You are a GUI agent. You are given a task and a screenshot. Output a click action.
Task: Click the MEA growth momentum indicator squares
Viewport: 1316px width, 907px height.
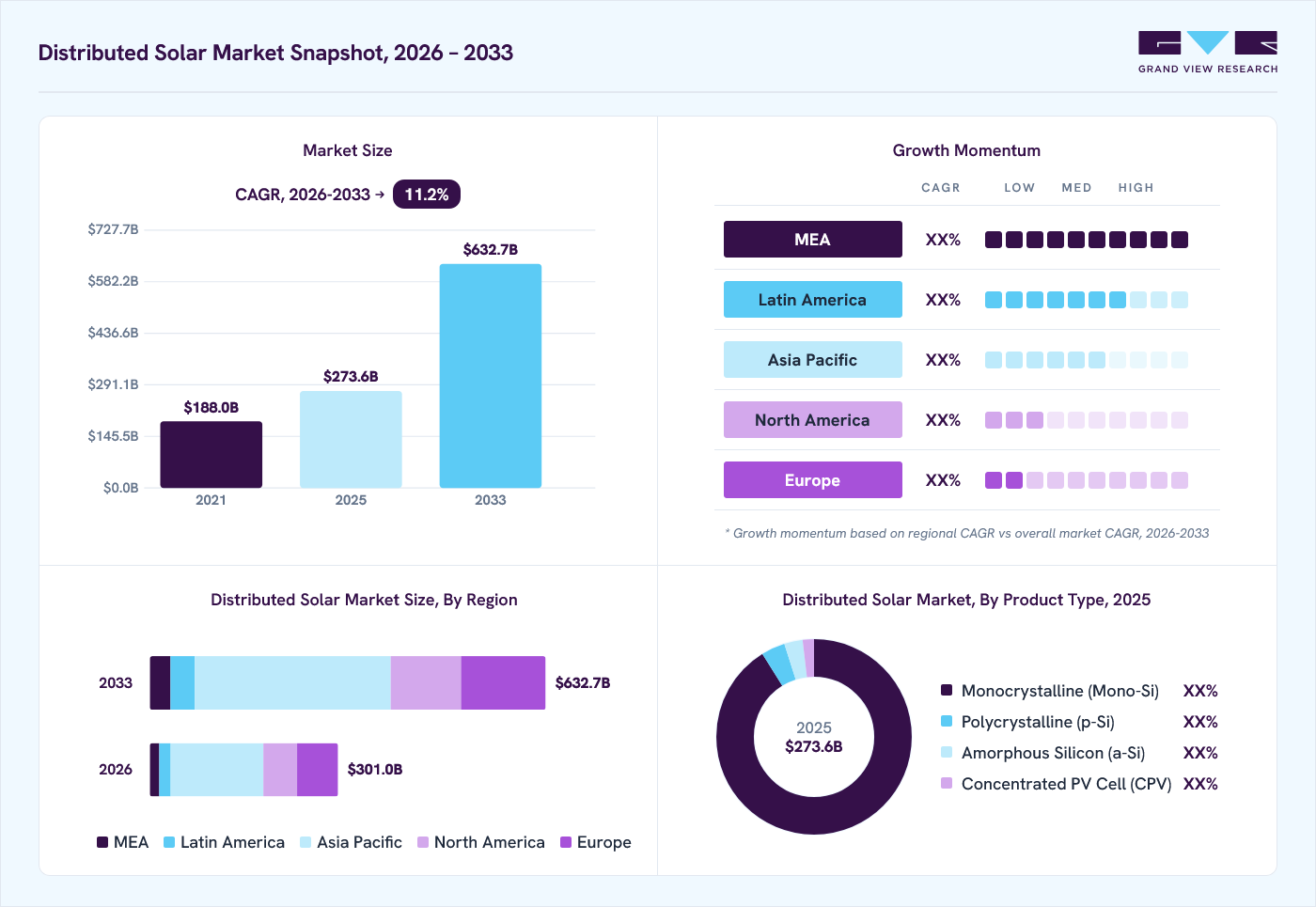coord(1087,240)
